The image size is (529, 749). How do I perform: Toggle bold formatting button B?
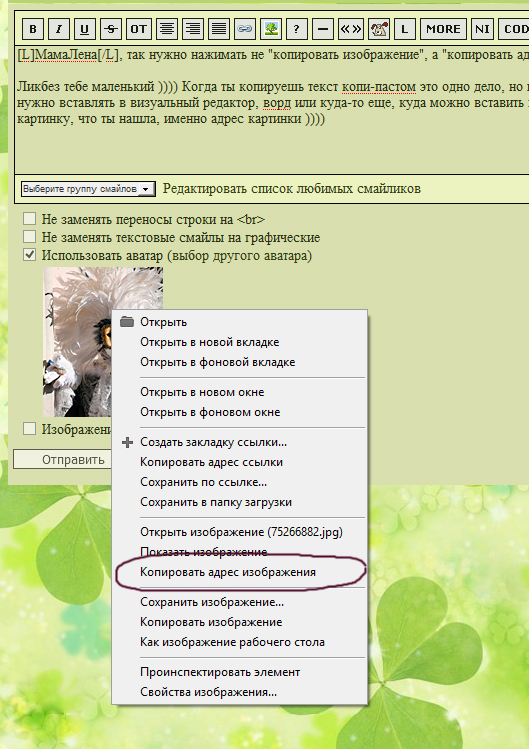[33, 29]
